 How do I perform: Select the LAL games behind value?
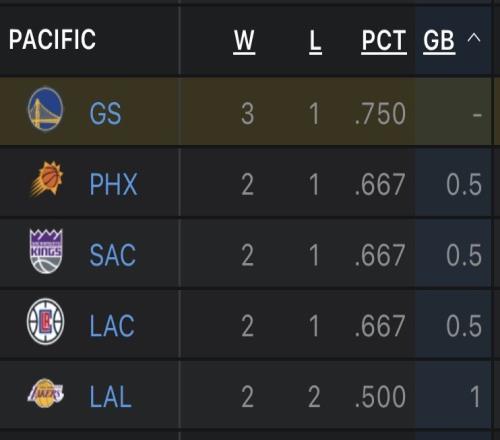475,397
